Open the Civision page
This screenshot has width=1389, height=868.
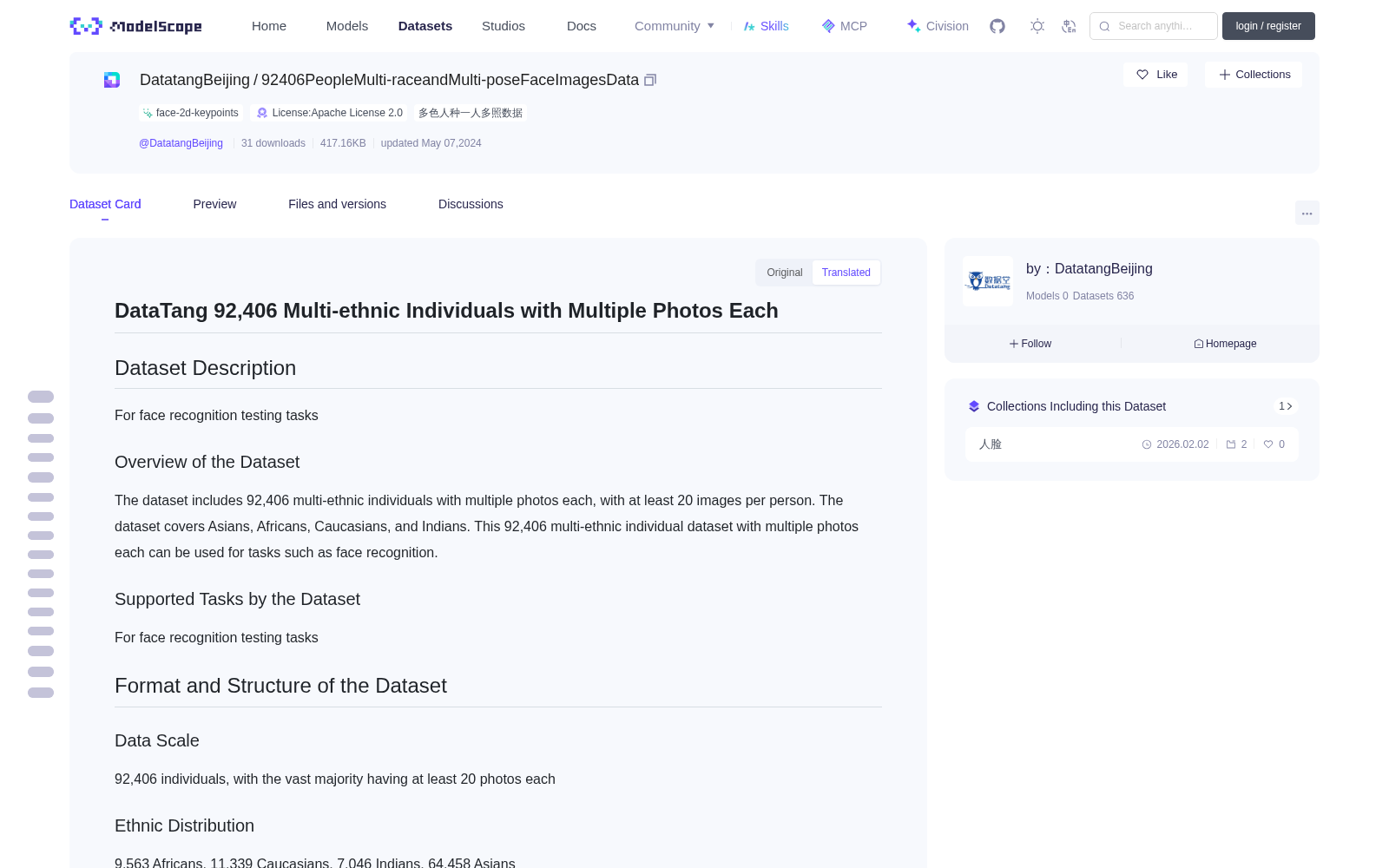938,26
